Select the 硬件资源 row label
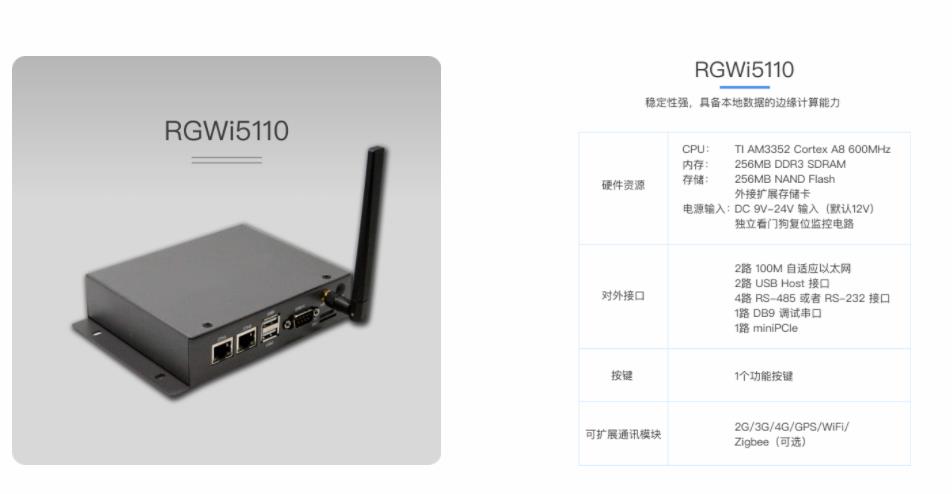This screenshot has height=494, width=952. (623, 186)
